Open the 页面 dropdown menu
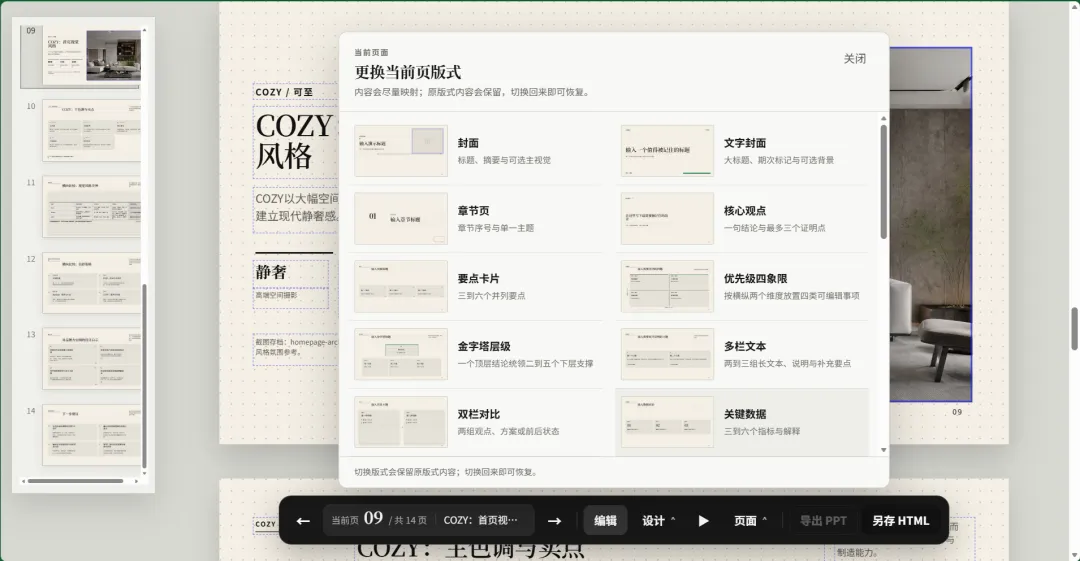 tap(750, 521)
